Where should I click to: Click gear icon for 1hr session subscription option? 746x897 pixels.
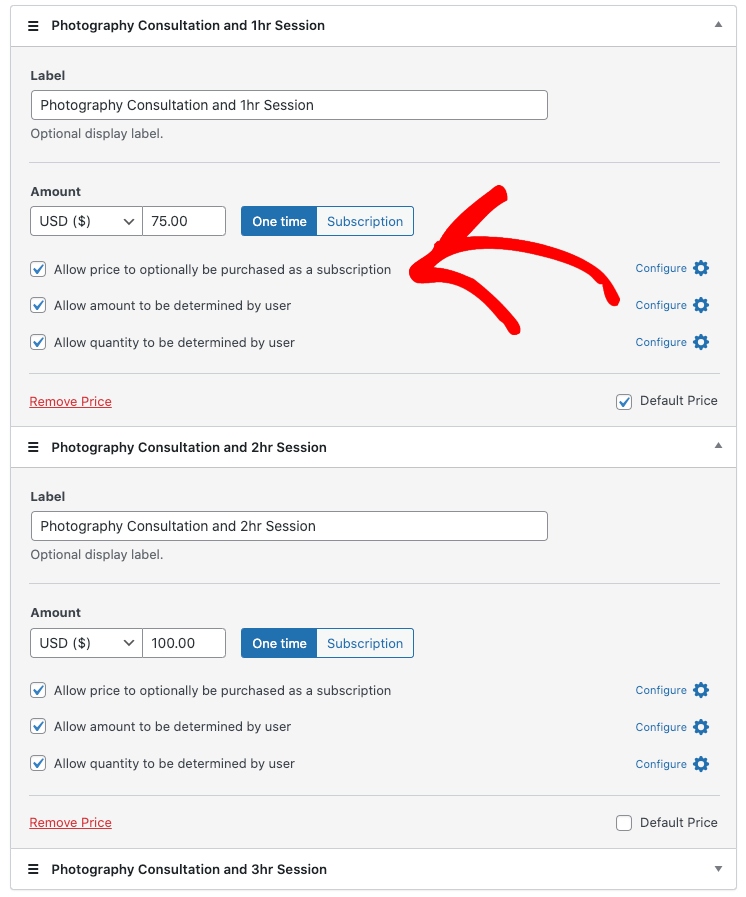(x=701, y=268)
